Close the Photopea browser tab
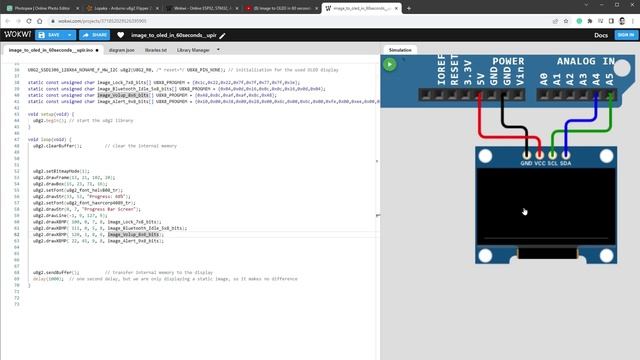 point(78,8)
